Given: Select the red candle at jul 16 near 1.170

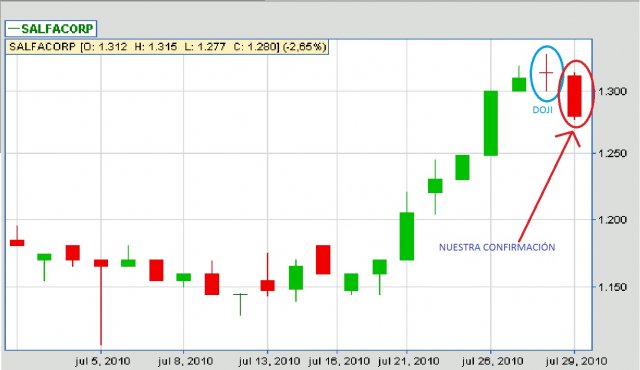Looking at the screenshot, I should [323, 259].
